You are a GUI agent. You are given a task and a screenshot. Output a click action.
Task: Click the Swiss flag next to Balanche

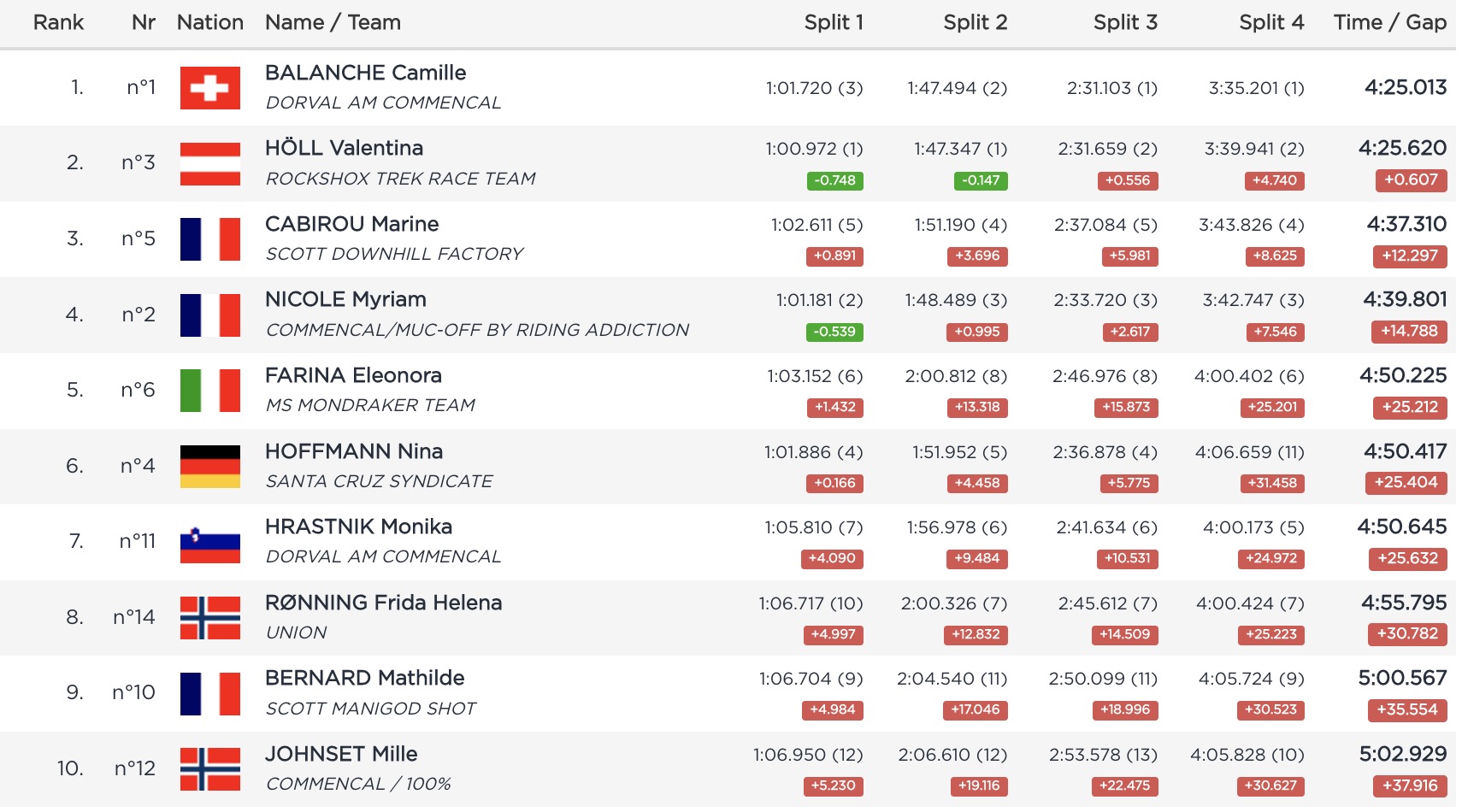209,88
